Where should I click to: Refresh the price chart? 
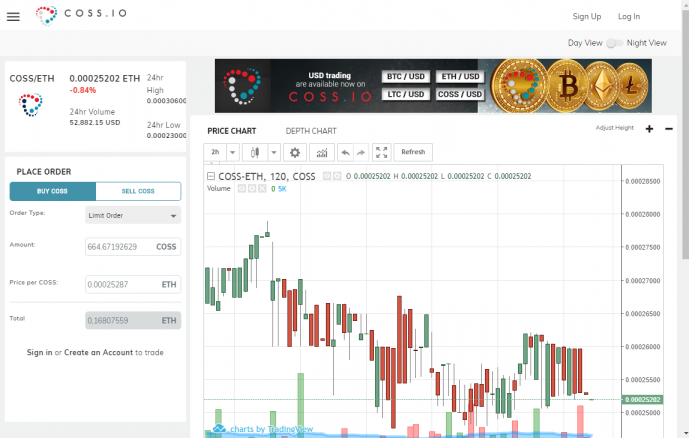pyautogui.click(x=413, y=152)
